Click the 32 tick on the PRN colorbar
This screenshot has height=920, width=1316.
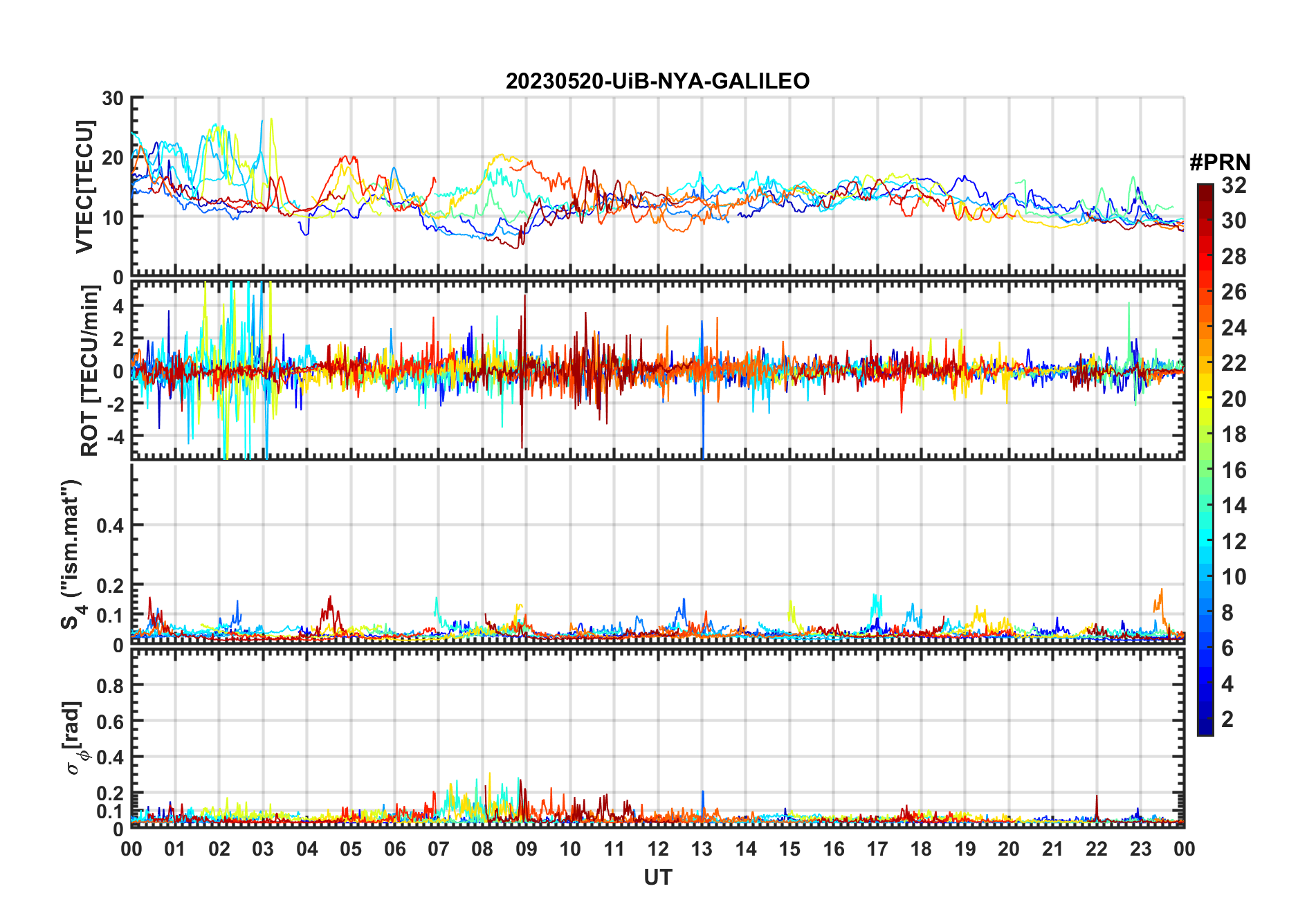pyautogui.click(x=1234, y=185)
